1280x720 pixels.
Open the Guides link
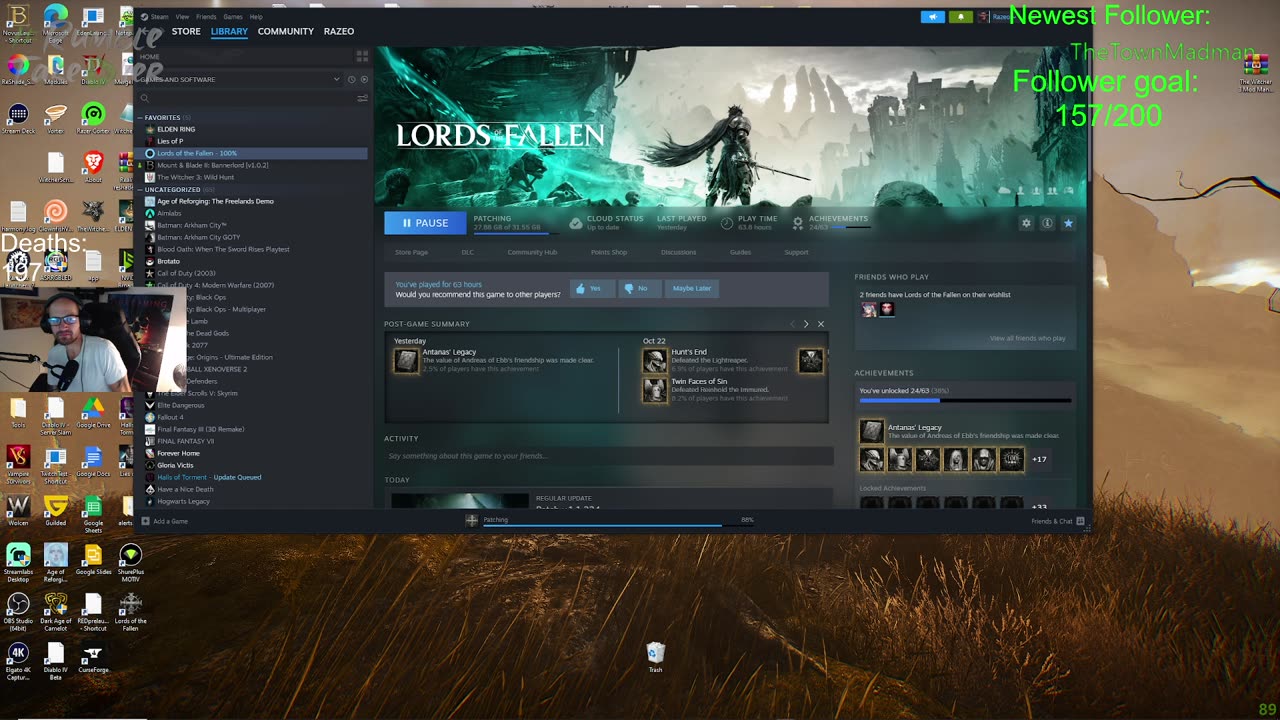pos(740,252)
